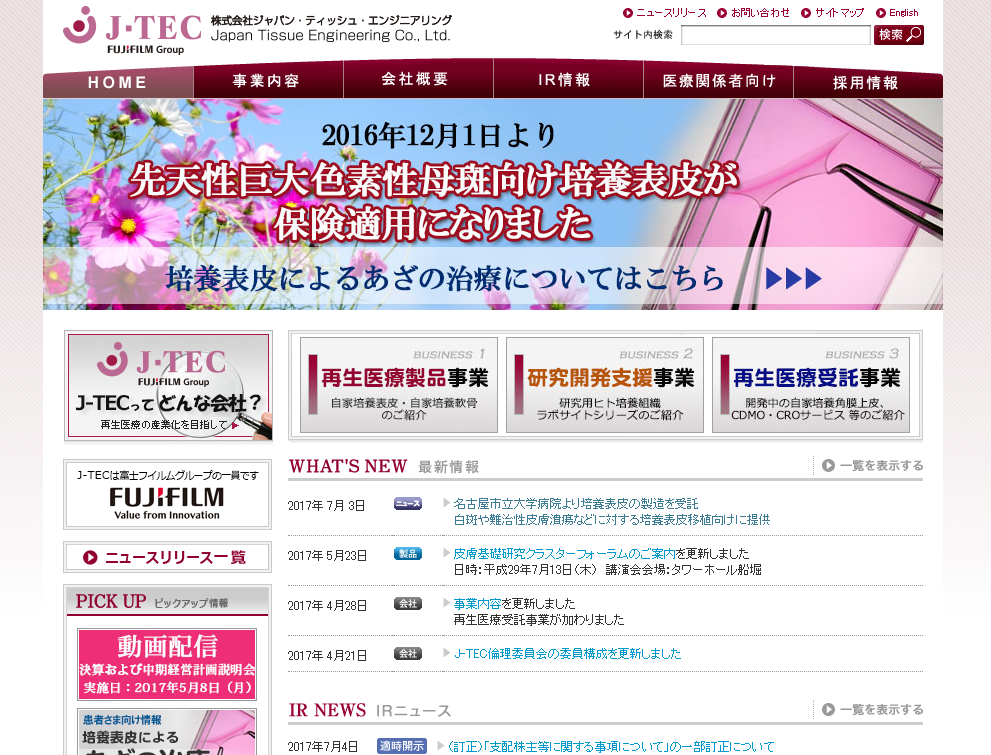991x755 pixels.
Task: Open サイトマップ link
Action: pyautogui.click(x=839, y=13)
